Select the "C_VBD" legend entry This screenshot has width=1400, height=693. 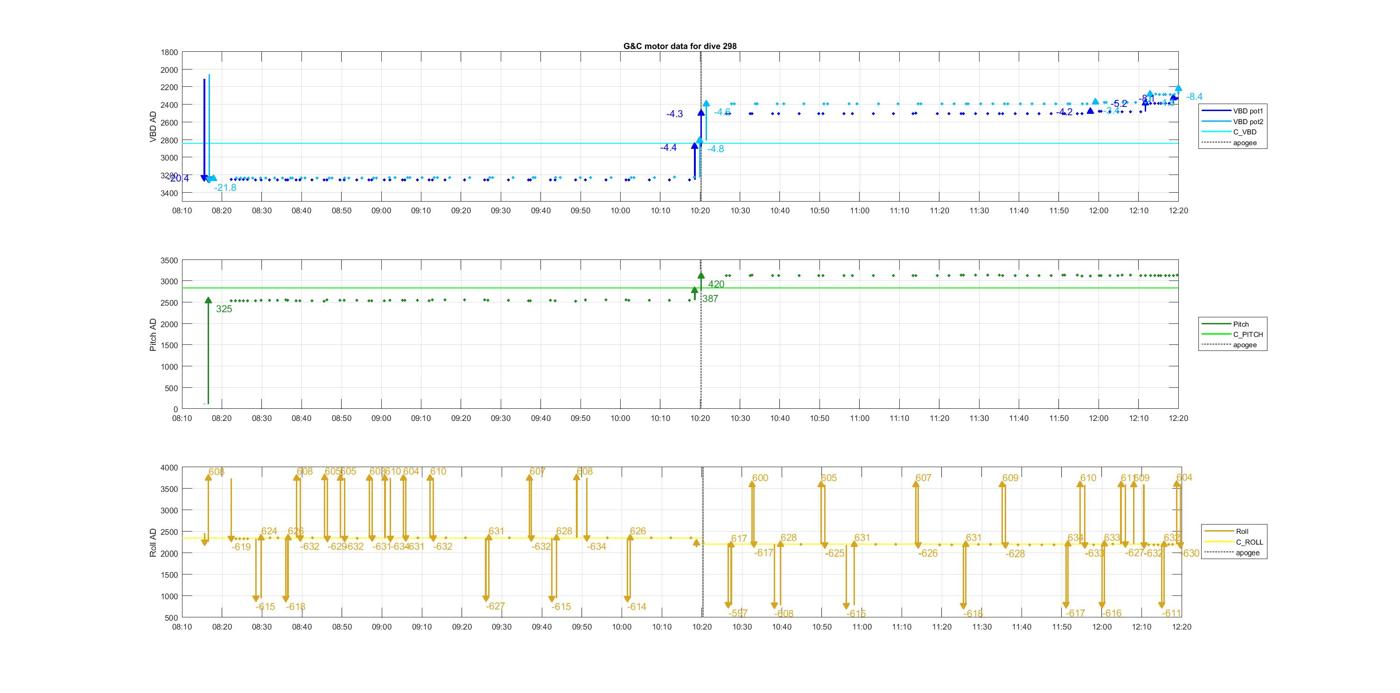click(x=1229, y=132)
